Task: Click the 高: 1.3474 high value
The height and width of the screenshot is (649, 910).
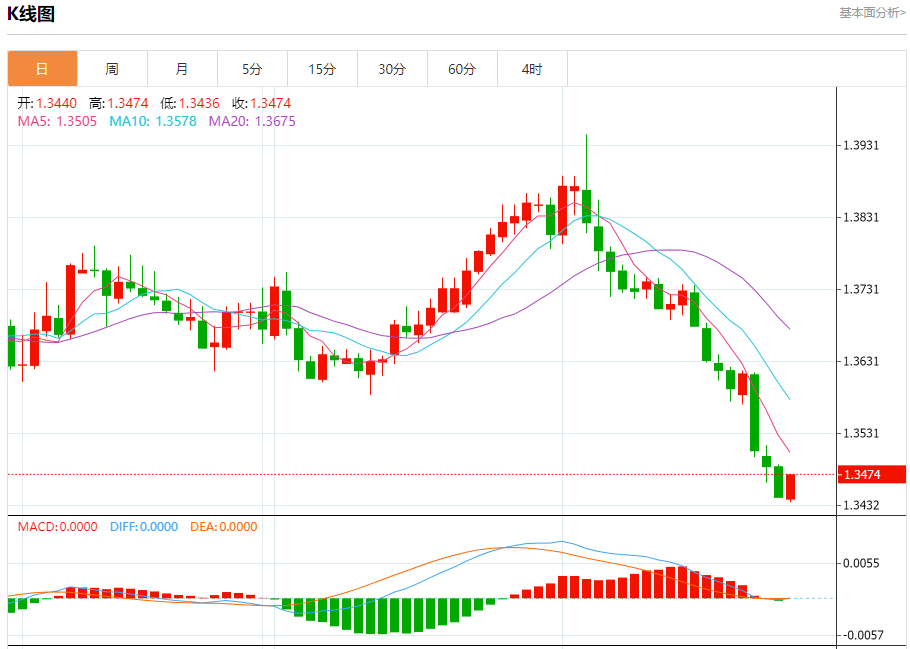Action: 118,103
